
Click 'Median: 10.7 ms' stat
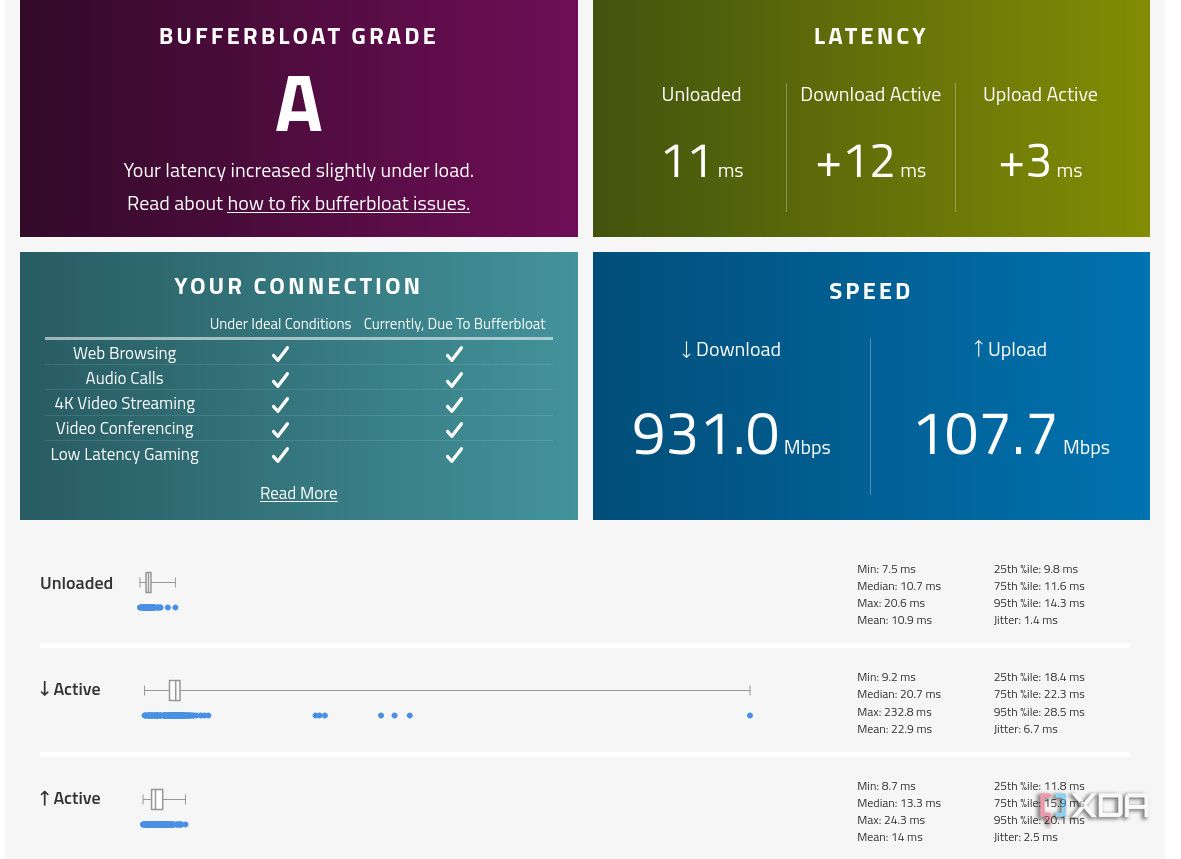[x=899, y=586]
